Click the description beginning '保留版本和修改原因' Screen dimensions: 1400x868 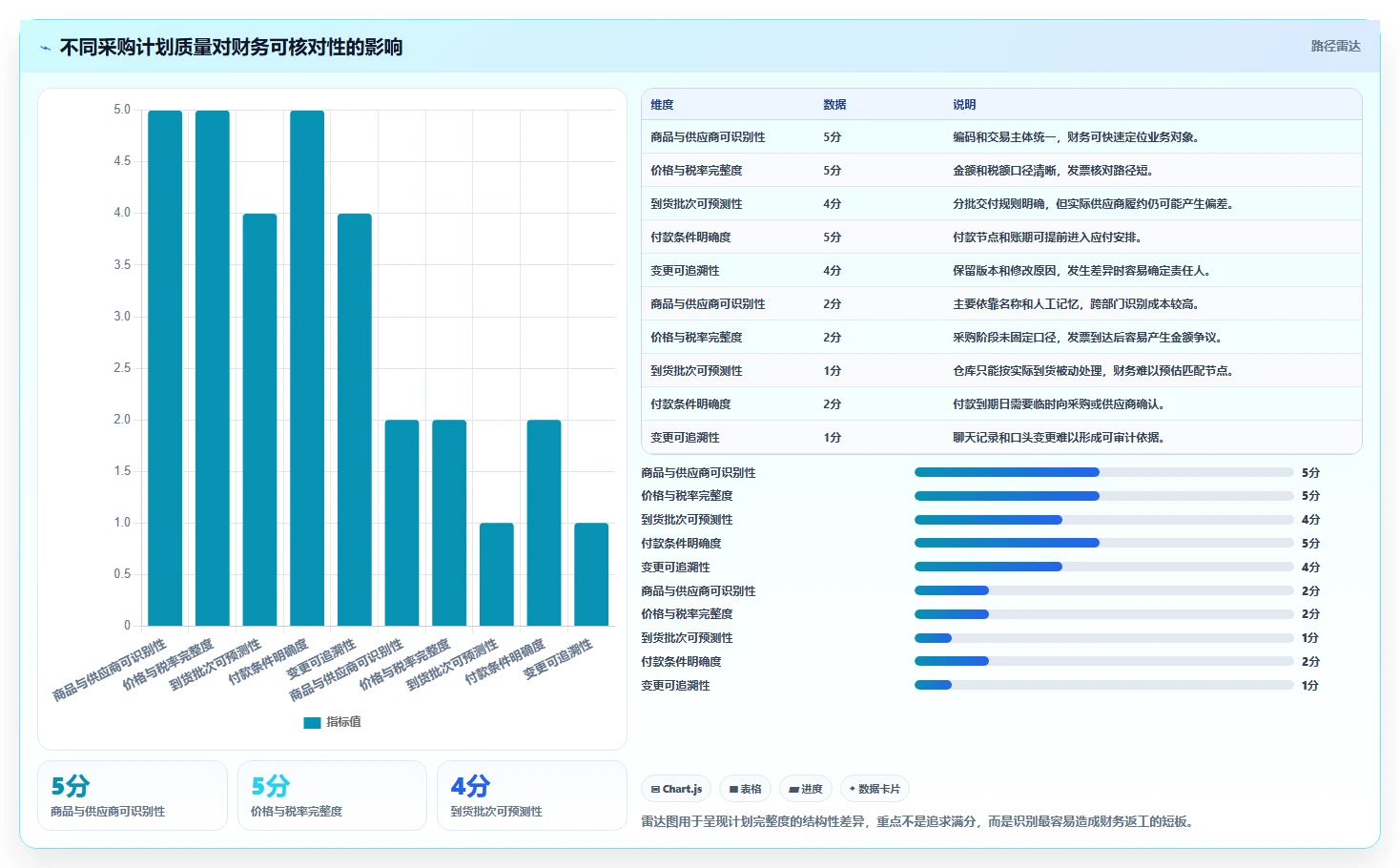[1081, 271]
